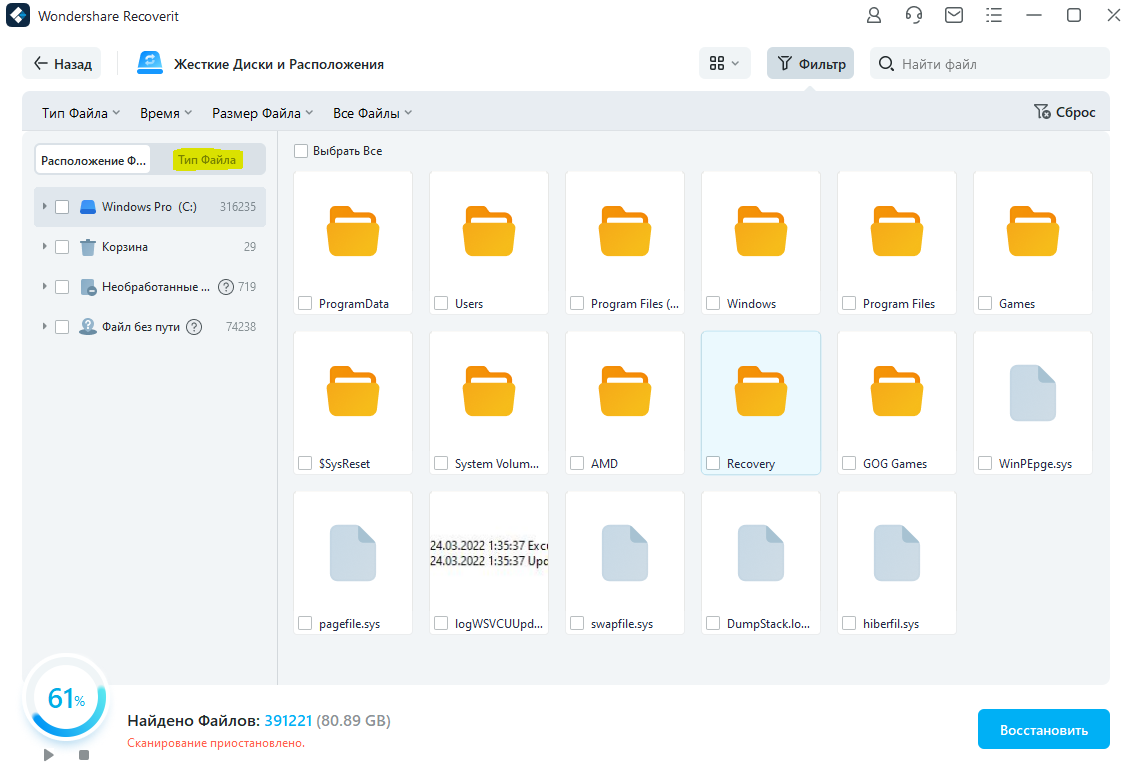The height and width of the screenshot is (769, 1128).
Task: Tick the hiberfil.sys checkbox
Action: coord(849,623)
